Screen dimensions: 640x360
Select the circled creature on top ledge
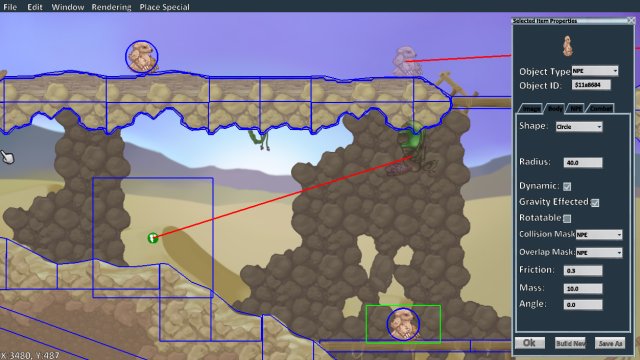[x=142, y=57]
